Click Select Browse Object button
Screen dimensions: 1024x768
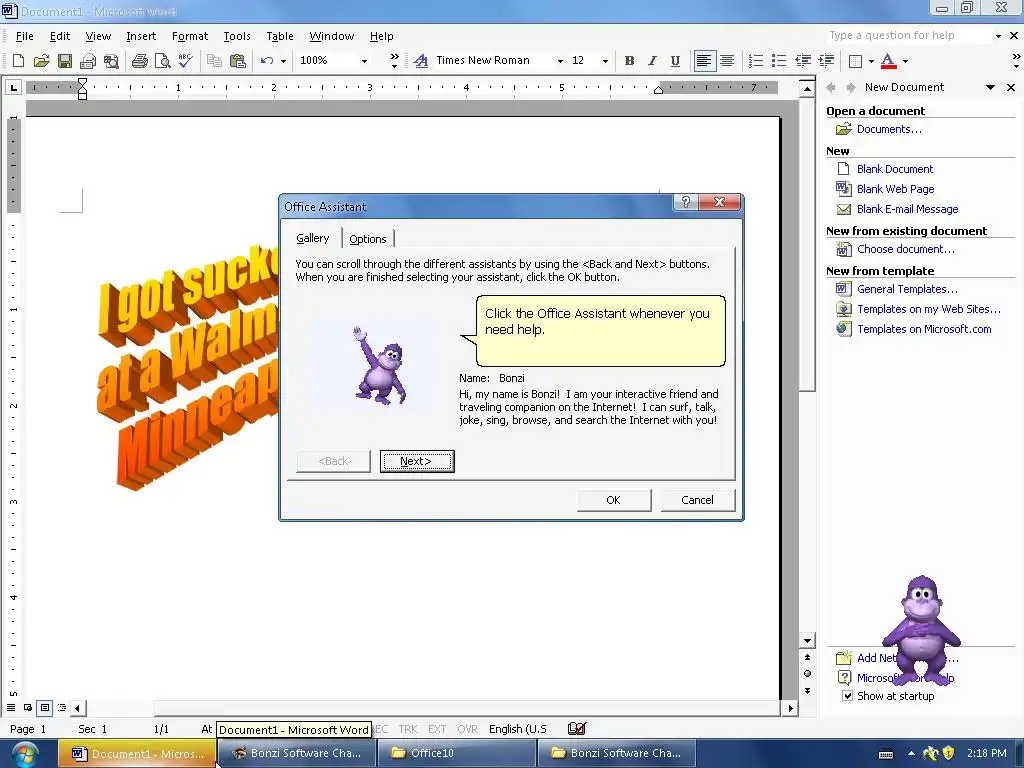tap(807, 673)
